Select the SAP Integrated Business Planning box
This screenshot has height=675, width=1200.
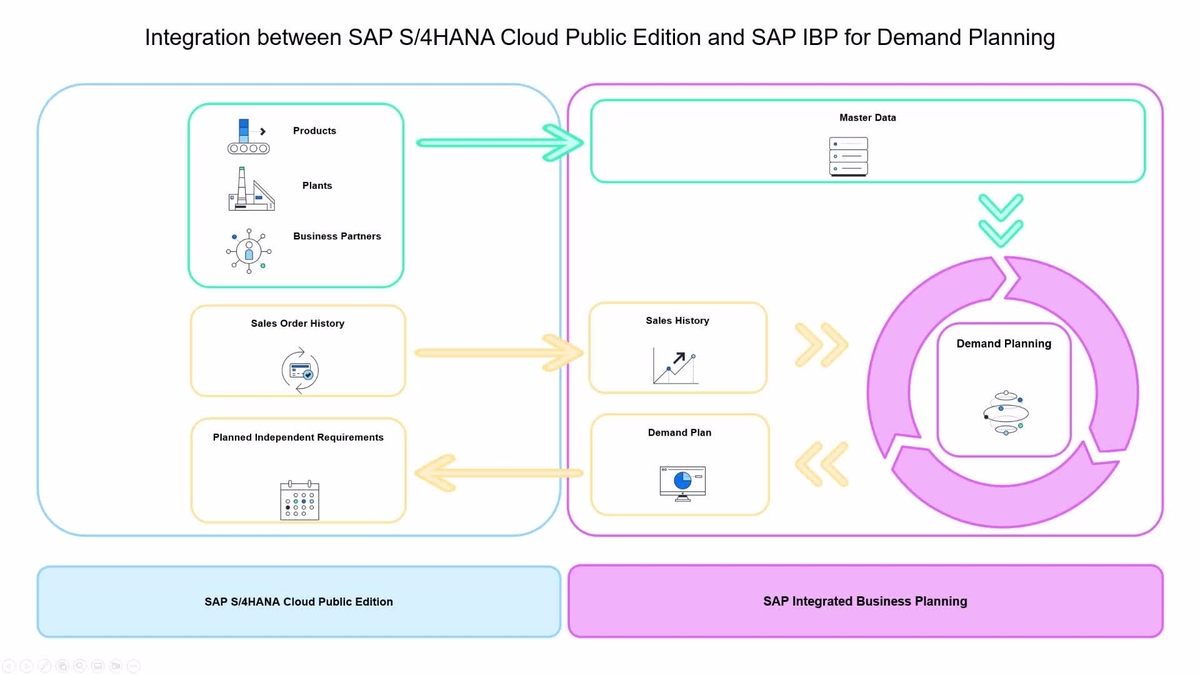pyautogui.click(x=865, y=601)
